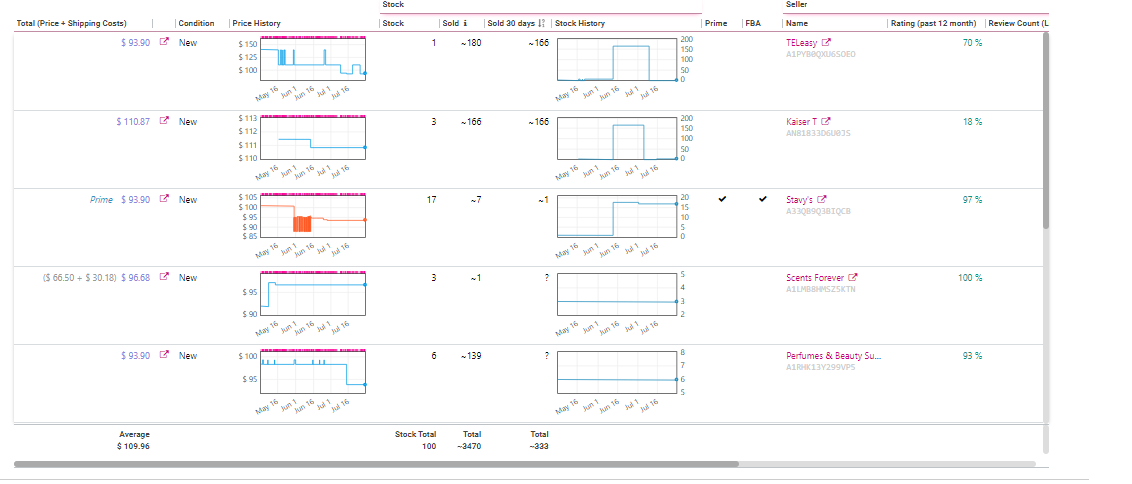Click the 70 % rating of TELeasy
The image size is (1132, 484).
pos(972,43)
